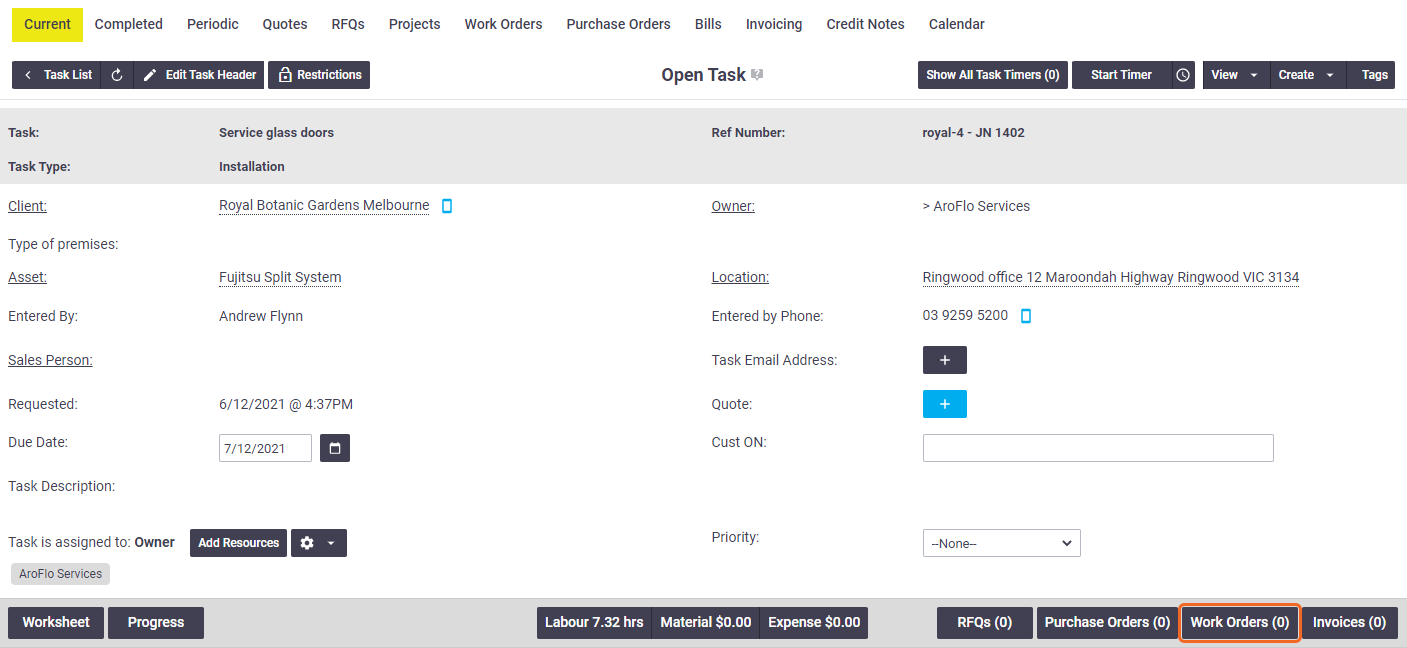Open Invoices (0) at bottom
Image resolution: width=1407 pixels, height=648 pixels.
(1349, 622)
